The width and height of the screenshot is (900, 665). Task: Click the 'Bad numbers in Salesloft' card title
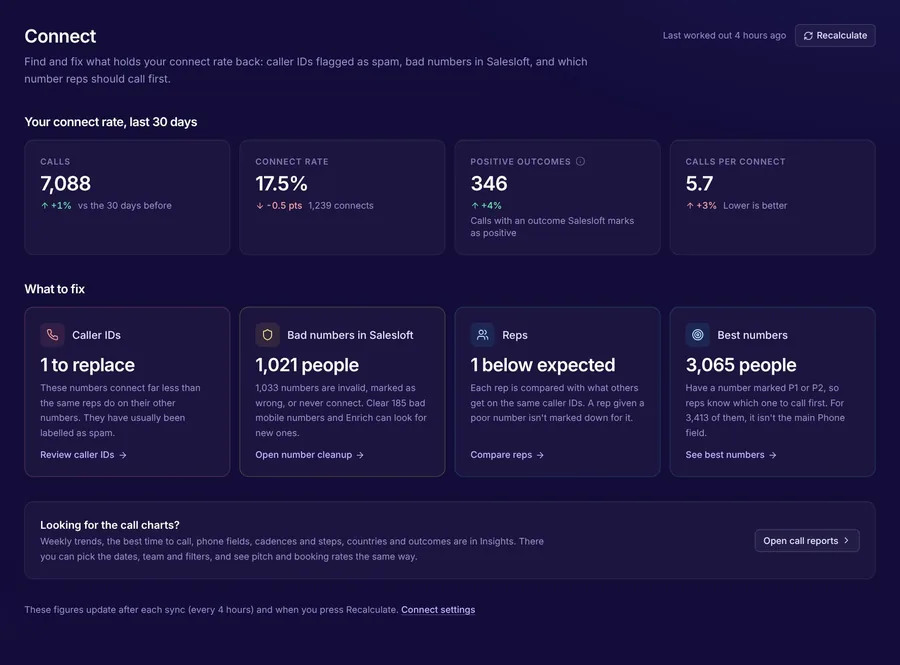350,335
